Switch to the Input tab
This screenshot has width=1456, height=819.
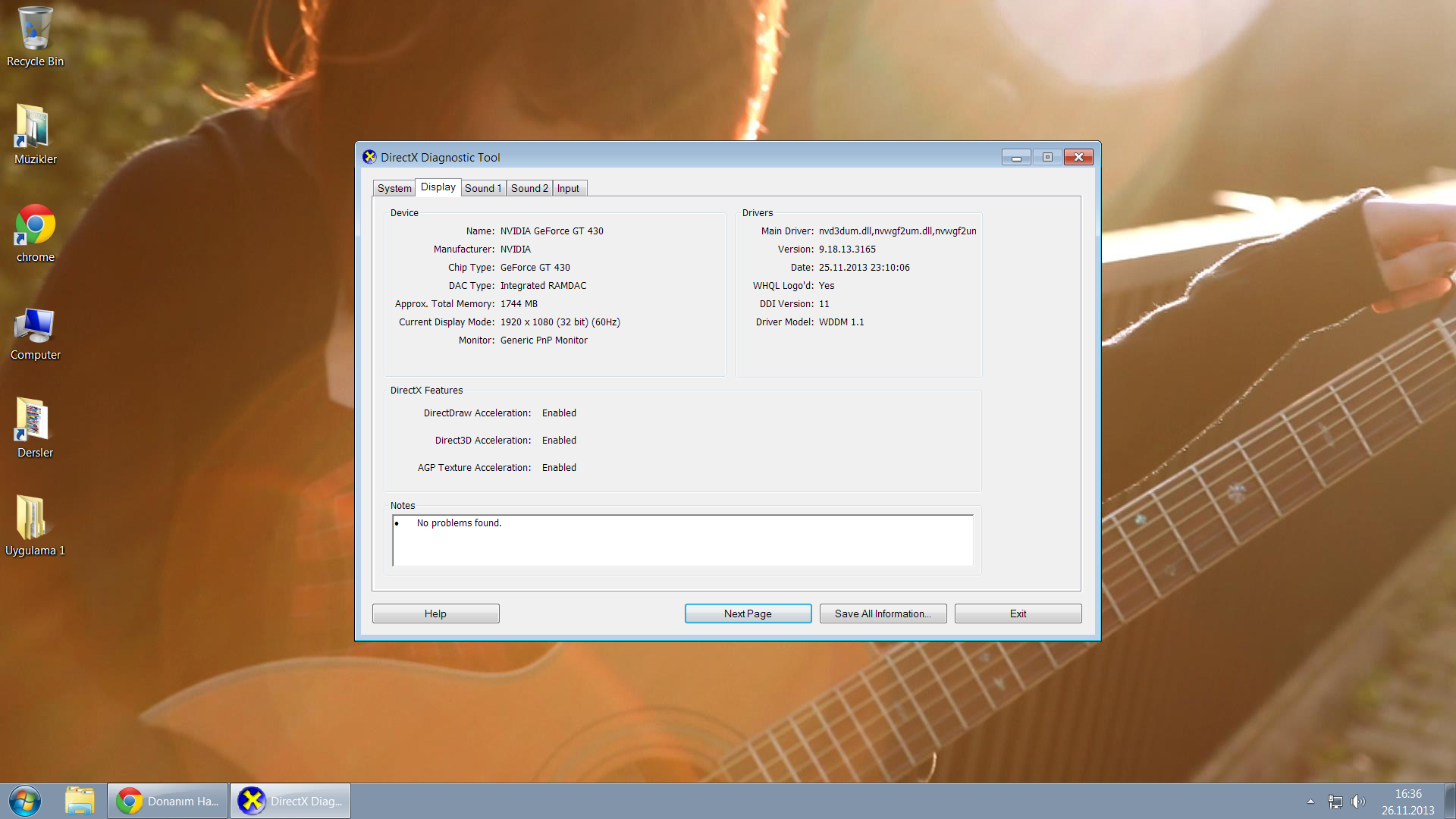tap(568, 188)
